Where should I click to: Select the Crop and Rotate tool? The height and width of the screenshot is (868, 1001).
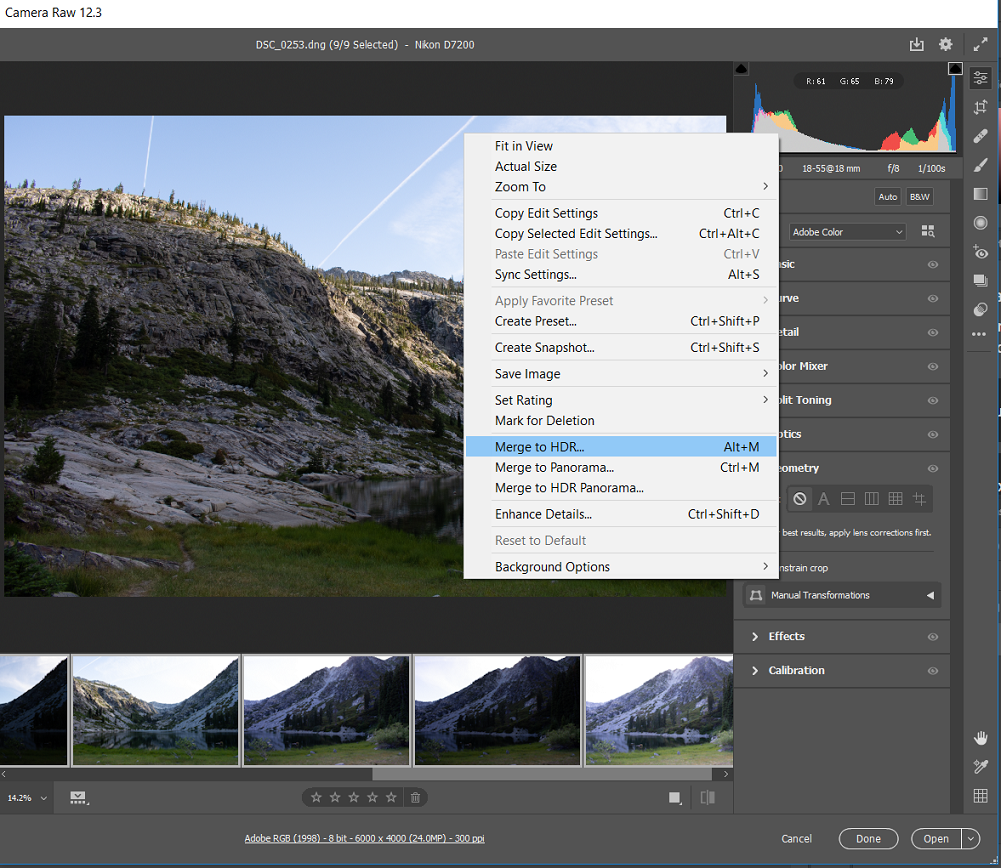[980, 107]
